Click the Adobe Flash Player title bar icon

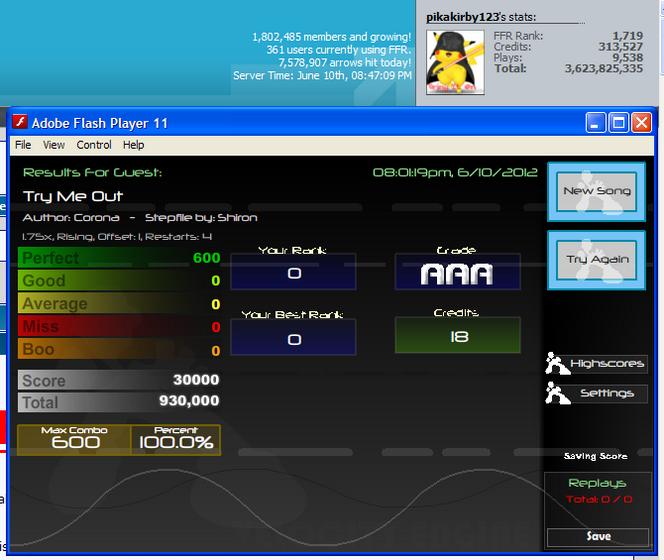[x=19, y=123]
